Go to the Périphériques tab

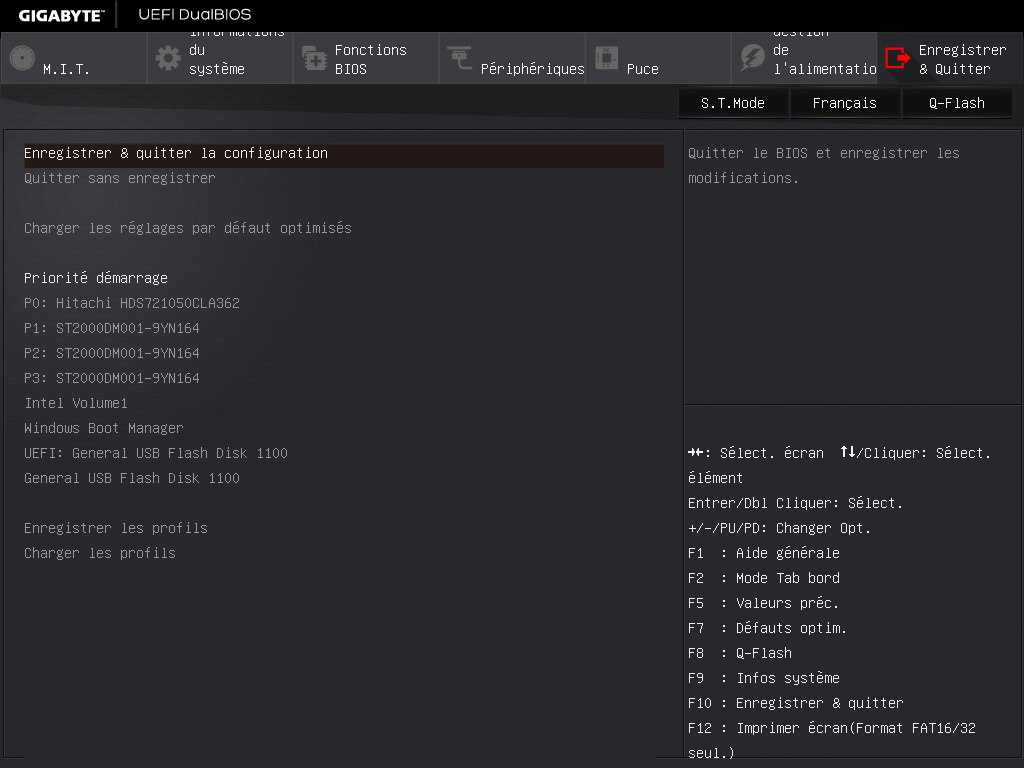(513, 58)
